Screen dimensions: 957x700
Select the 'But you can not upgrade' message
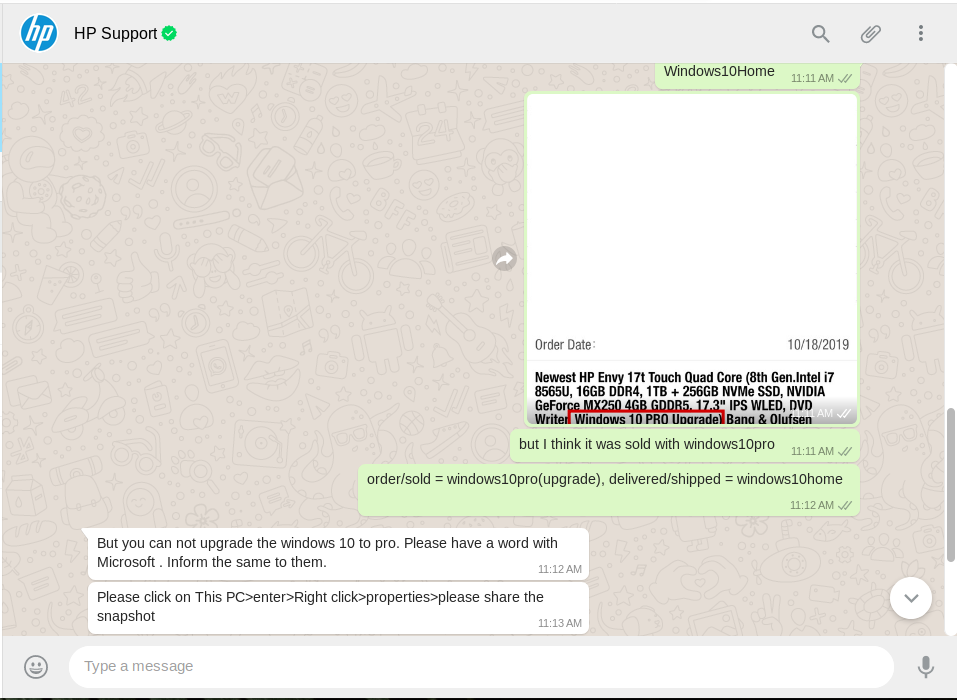tap(338, 554)
